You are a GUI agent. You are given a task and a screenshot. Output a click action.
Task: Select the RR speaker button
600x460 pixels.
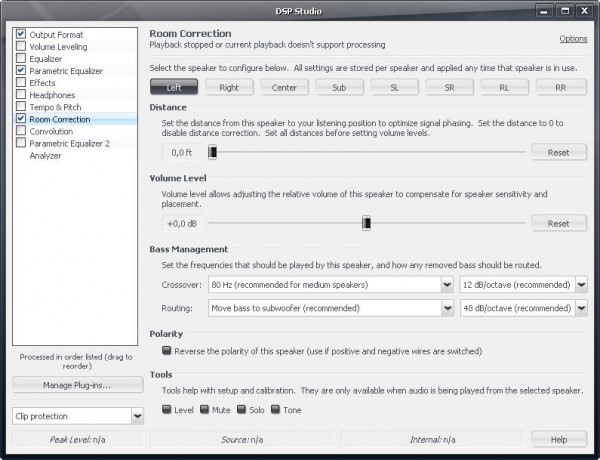(x=561, y=87)
